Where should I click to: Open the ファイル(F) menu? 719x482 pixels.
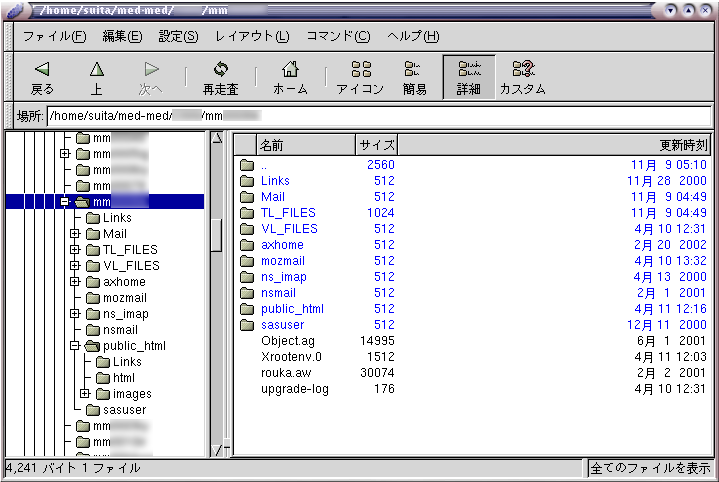(54, 36)
